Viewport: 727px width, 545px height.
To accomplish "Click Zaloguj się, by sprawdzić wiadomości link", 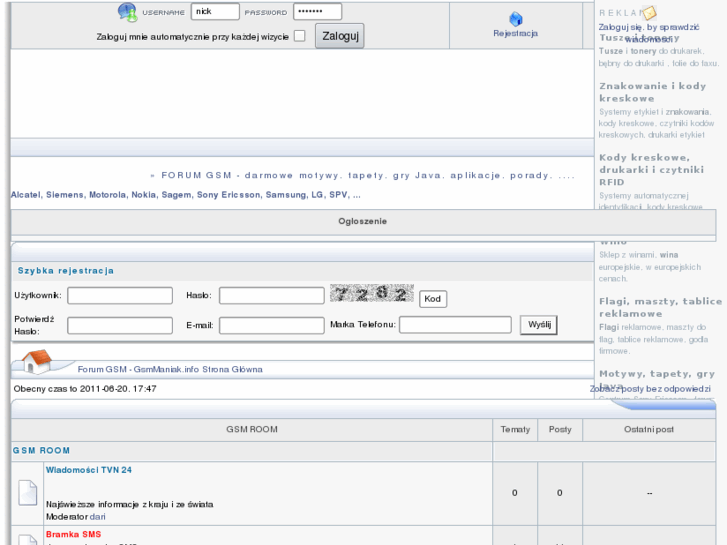I will coord(649,33).
